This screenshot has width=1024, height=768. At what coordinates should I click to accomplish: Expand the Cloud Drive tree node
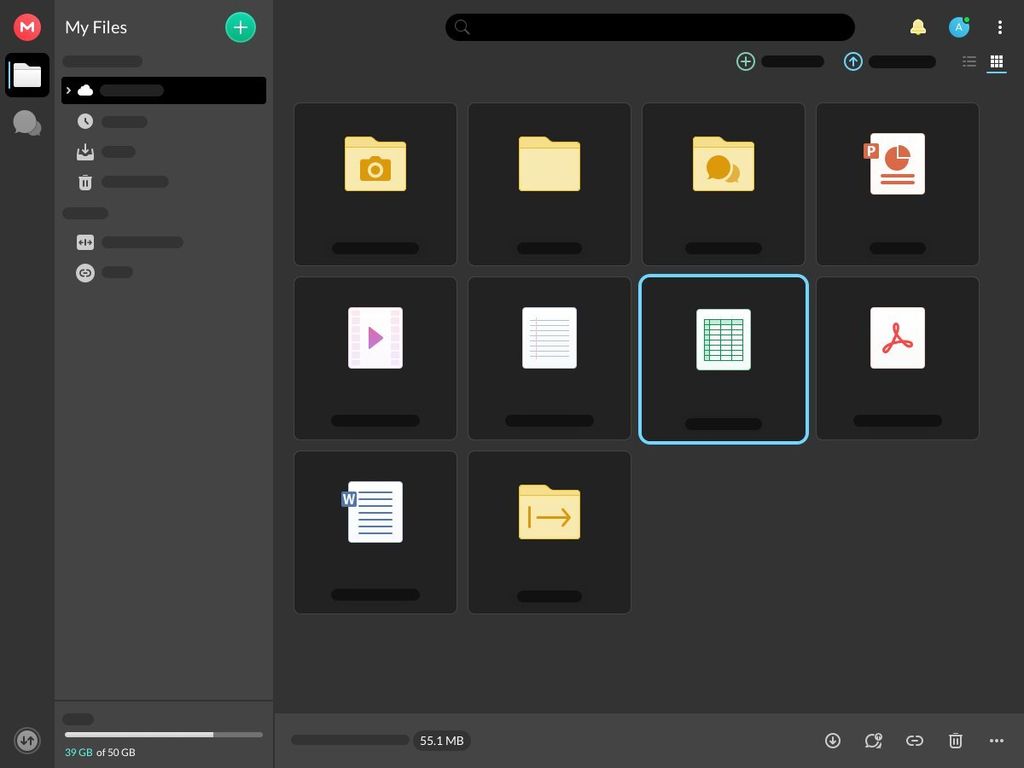click(68, 90)
